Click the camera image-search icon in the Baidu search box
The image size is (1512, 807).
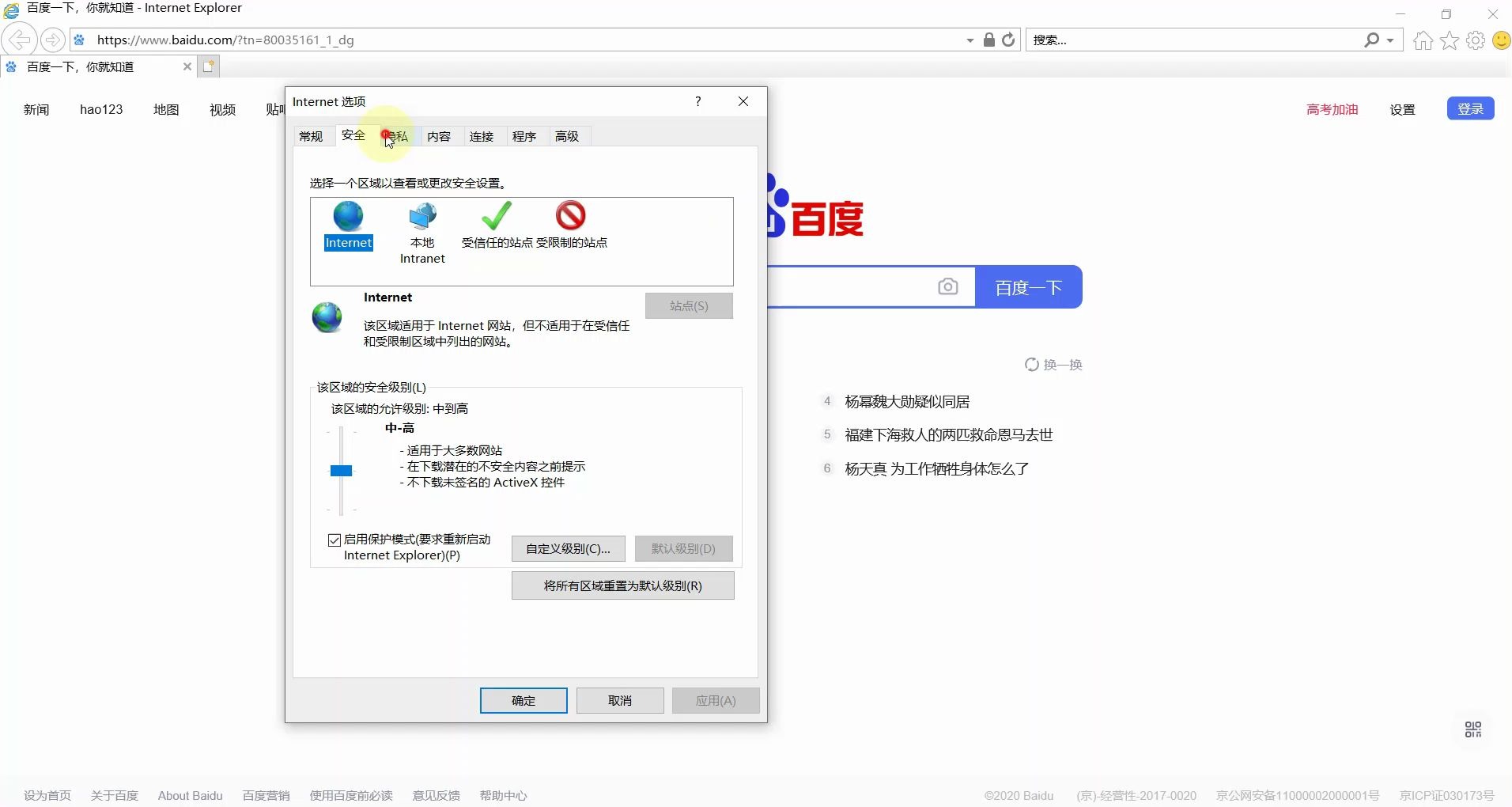pos(947,286)
